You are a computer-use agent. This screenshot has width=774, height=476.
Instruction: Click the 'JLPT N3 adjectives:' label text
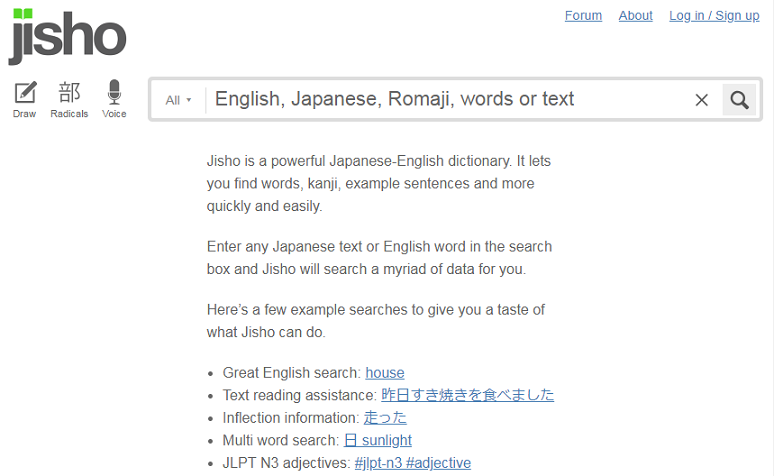[x=286, y=463]
